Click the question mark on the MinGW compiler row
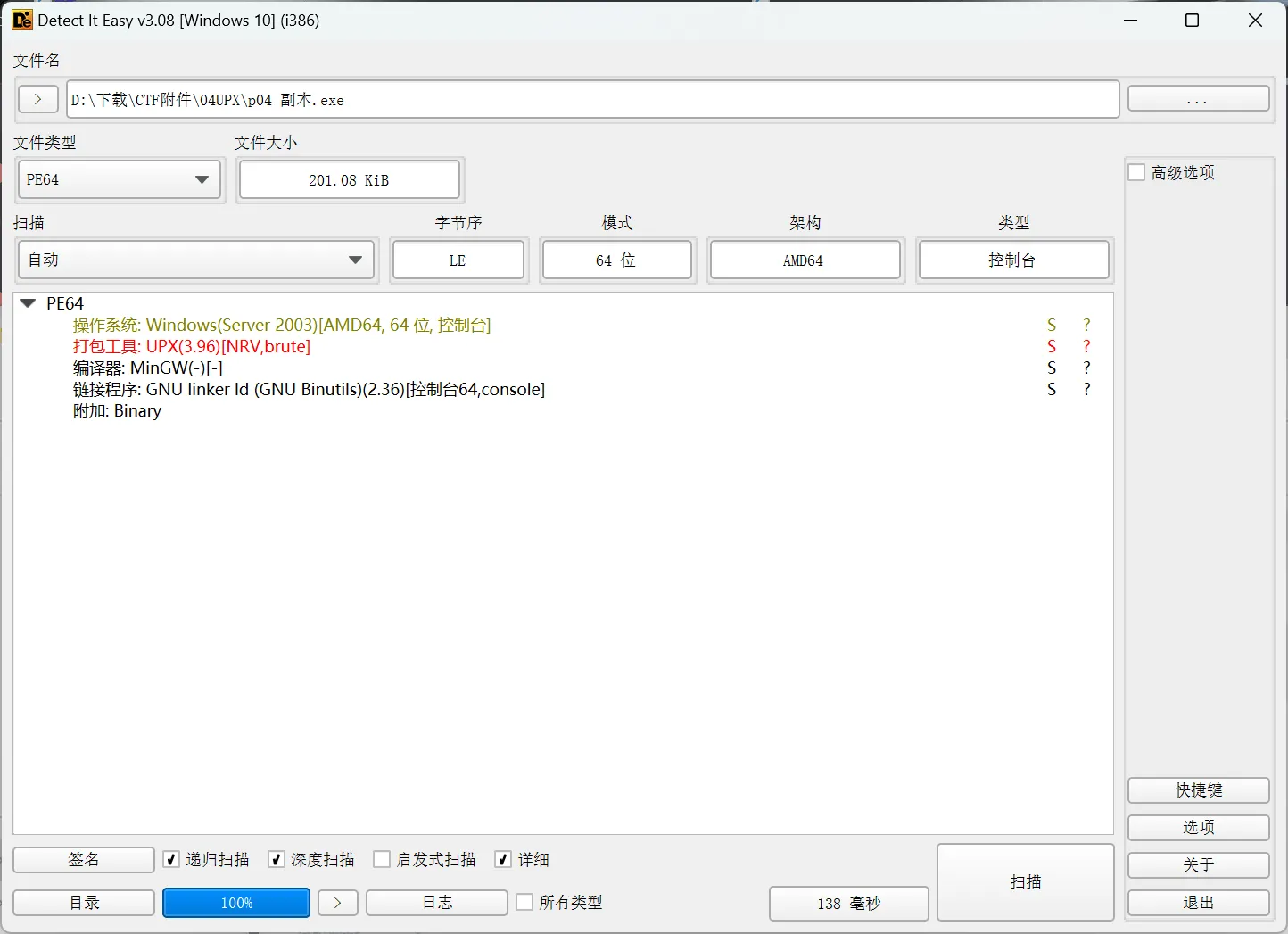Image resolution: width=1288 pixels, height=934 pixels. [x=1086, y=368]
